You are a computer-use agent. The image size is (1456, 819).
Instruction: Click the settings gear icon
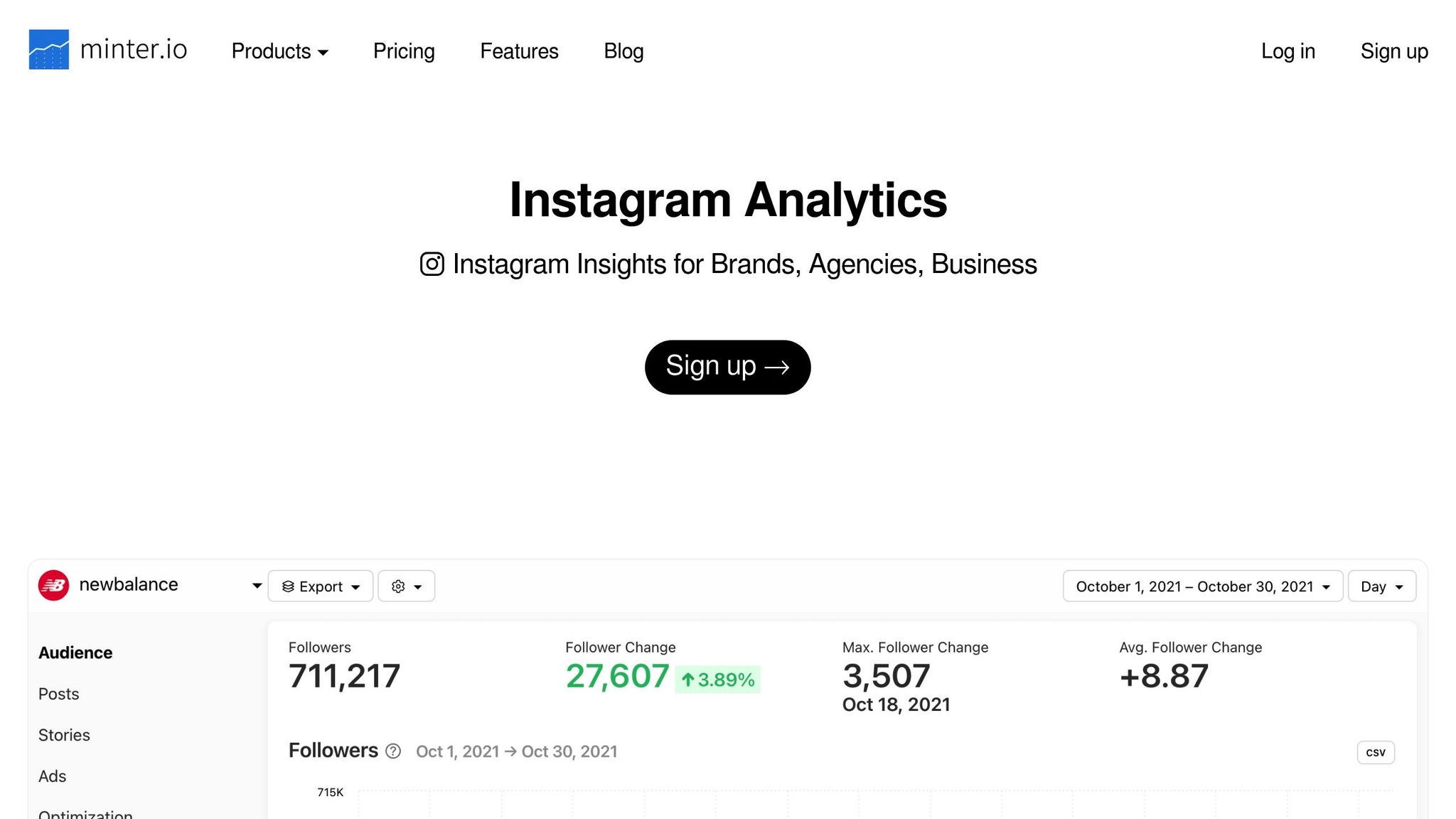[398, 587]
